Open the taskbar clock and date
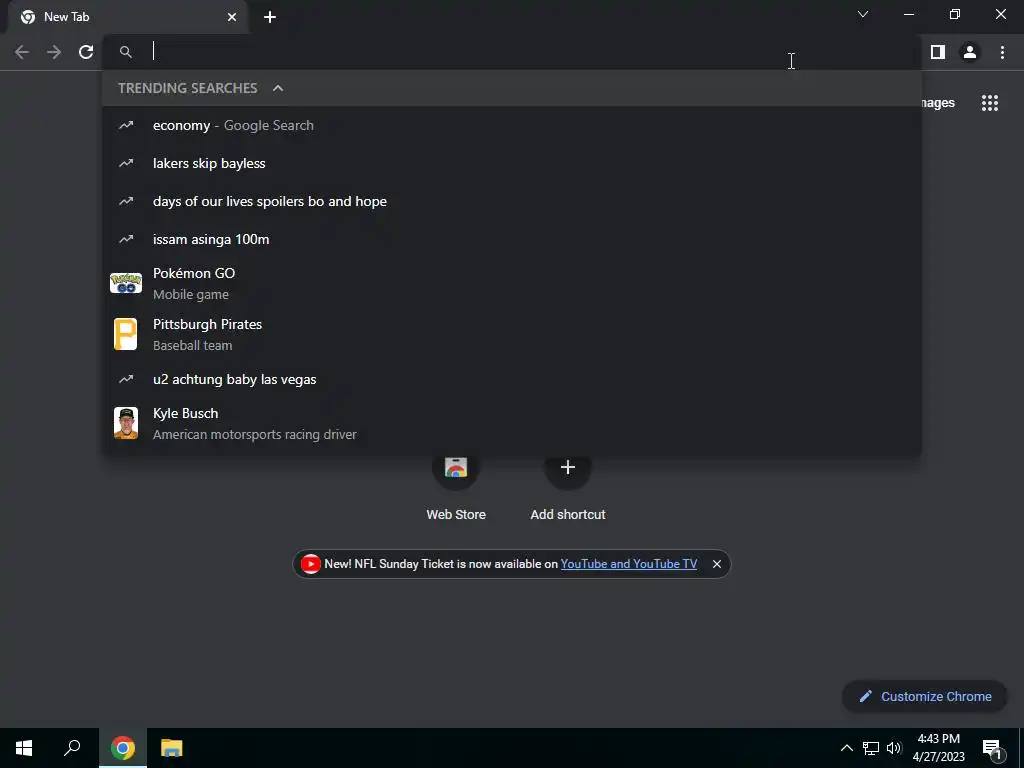Screen dimensions: 1024x768 938,748
